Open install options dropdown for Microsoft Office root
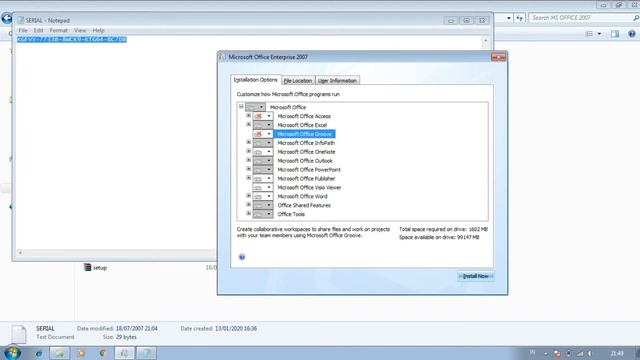Image resolution: width=640 pixels, height=360 pixels. 256,107
